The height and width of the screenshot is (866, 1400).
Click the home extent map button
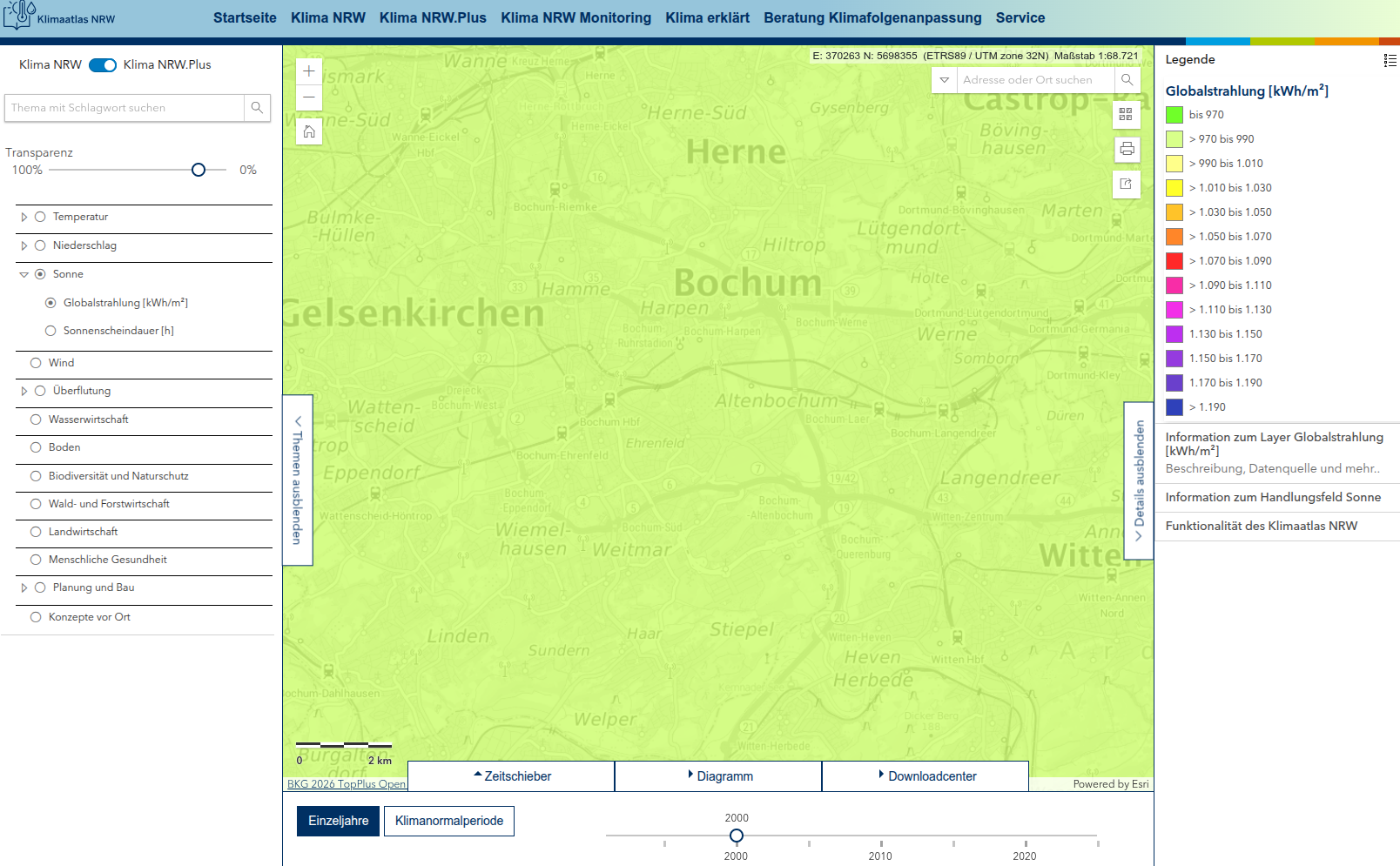(x=309, y=131)
